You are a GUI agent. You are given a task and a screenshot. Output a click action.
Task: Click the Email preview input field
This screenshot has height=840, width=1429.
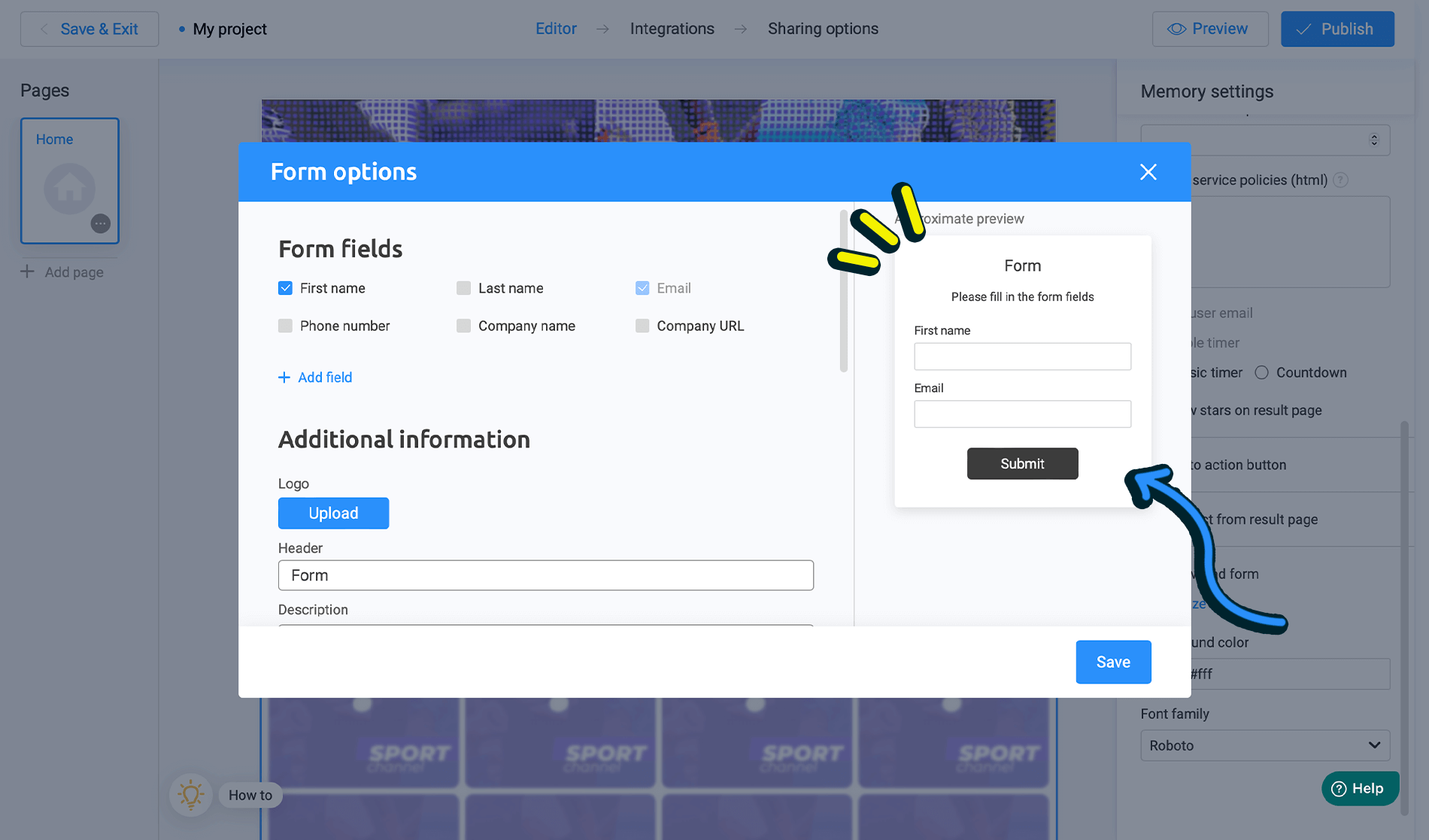click(1022, 414)
